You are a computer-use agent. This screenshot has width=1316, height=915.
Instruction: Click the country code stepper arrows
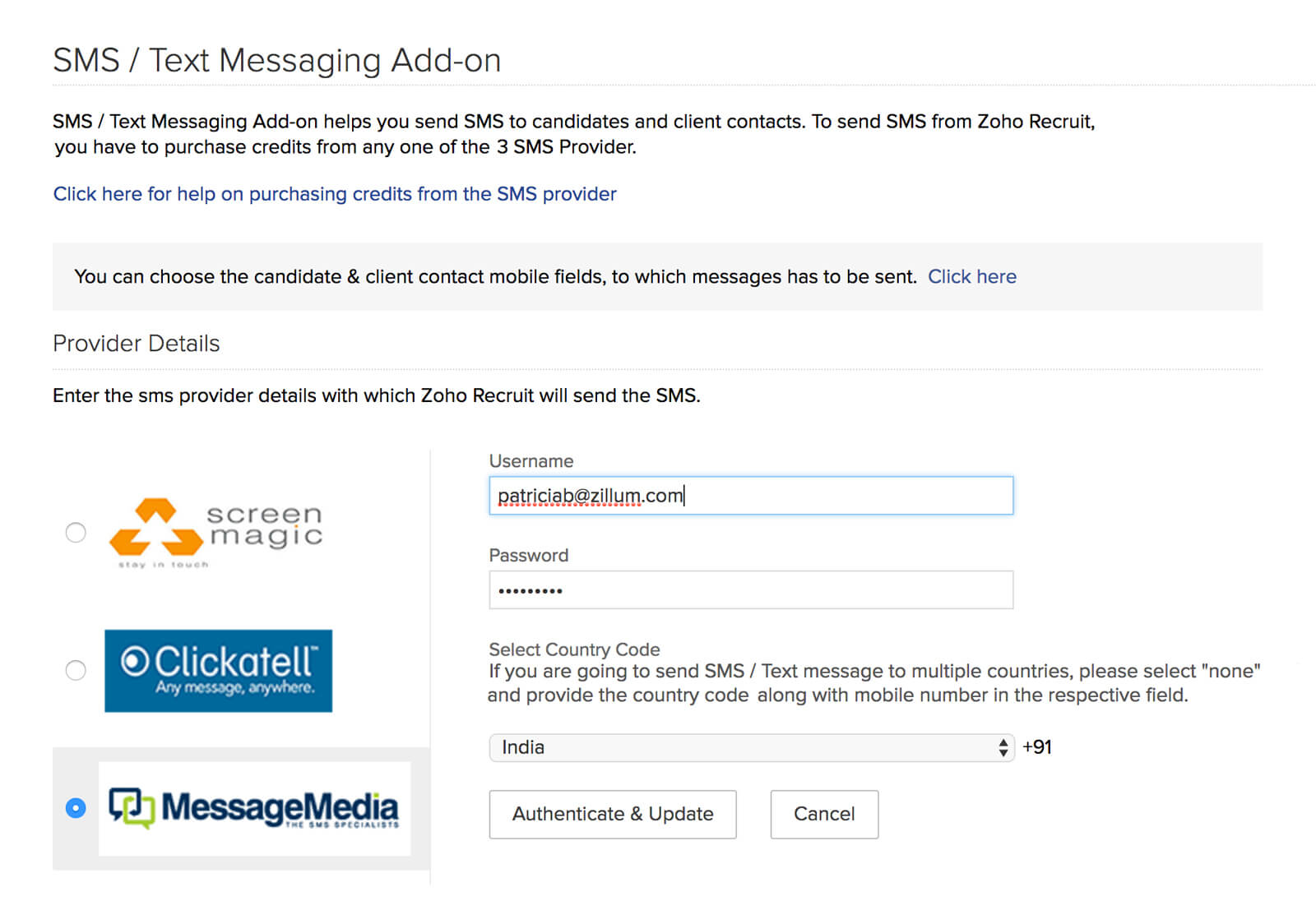[x=1003, y=747]
